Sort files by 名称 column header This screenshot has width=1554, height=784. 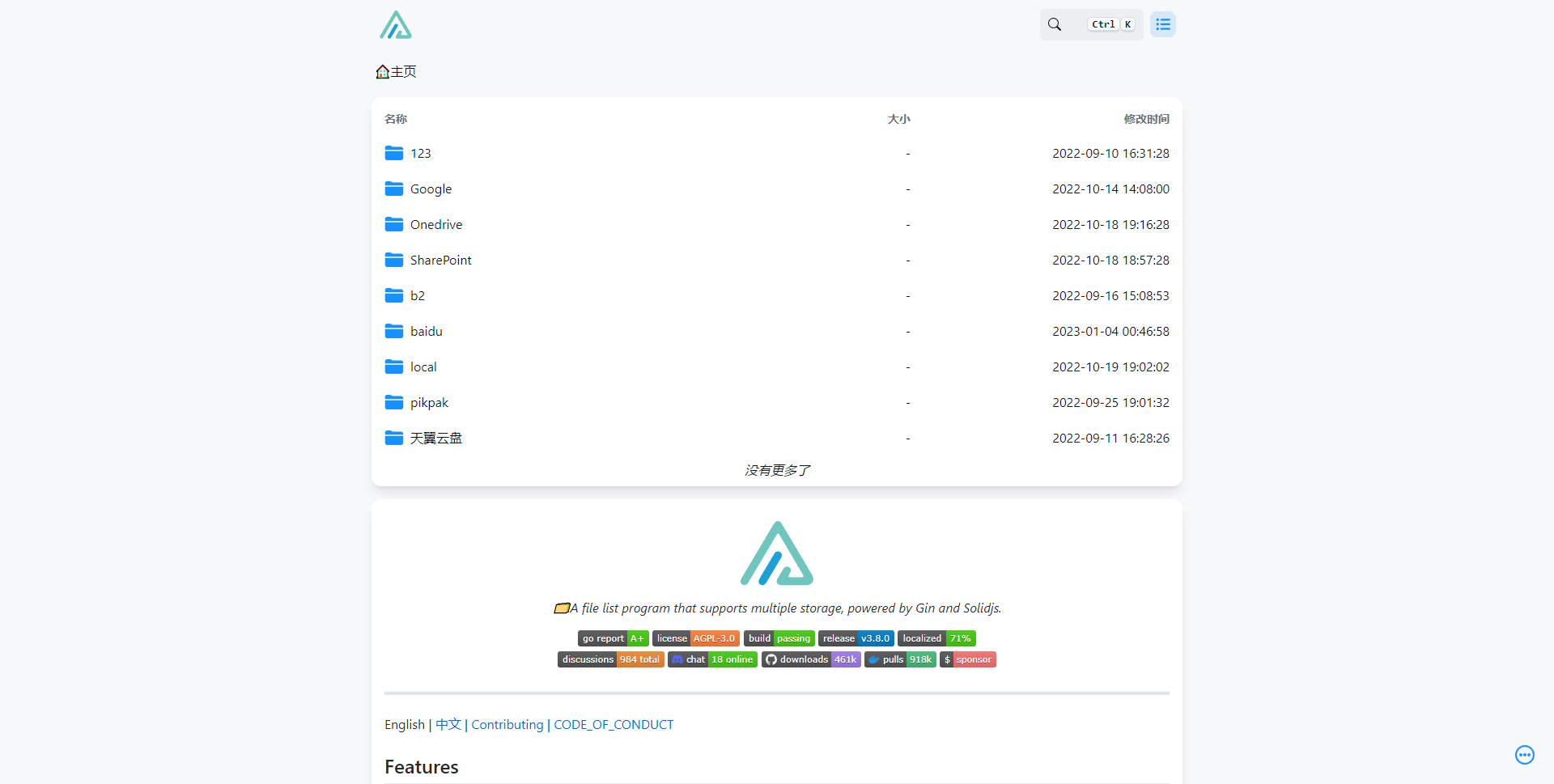(396, 119)
